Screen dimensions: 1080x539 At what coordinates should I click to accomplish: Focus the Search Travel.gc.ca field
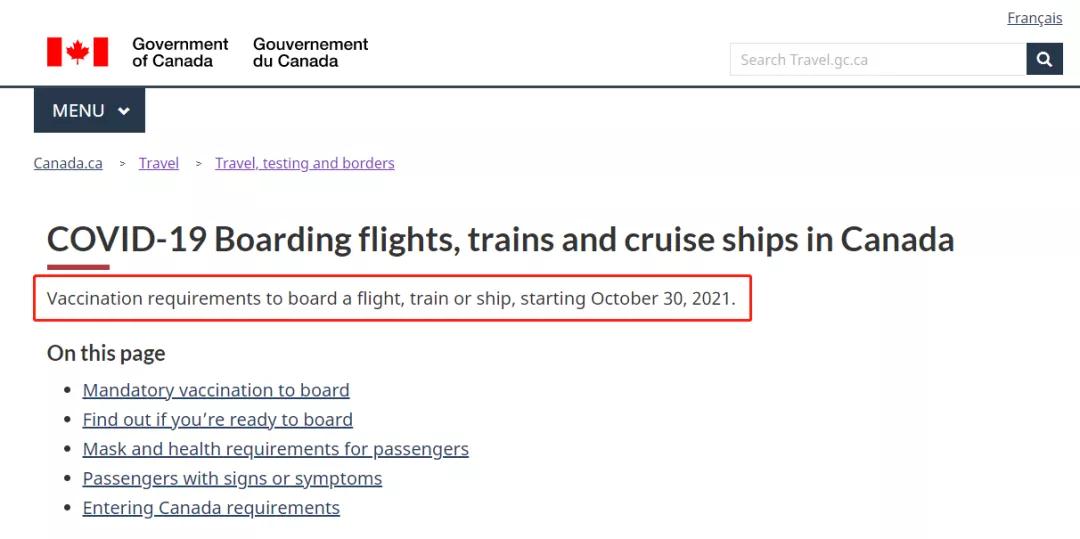click(878, 59)
